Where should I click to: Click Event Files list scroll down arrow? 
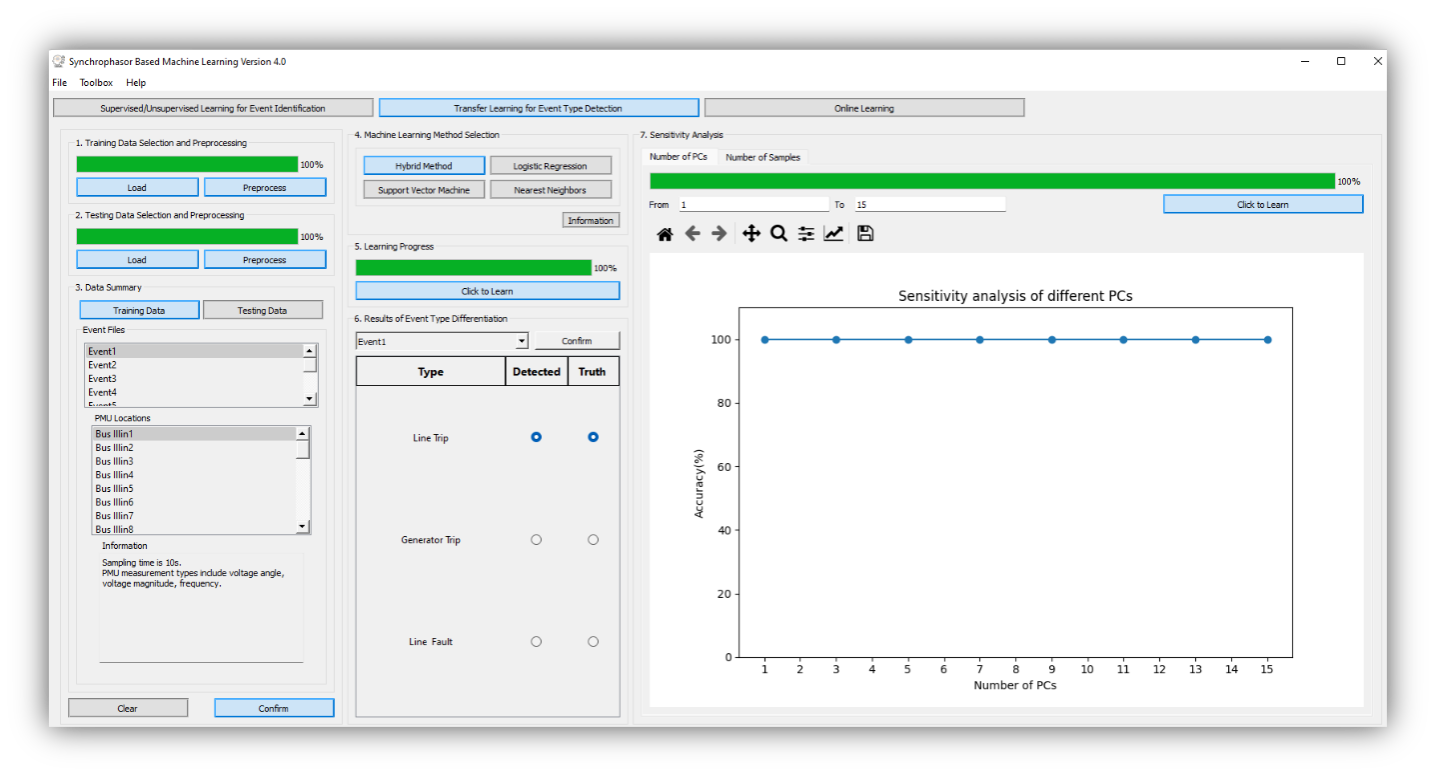pyautogui.click(x=309, y=398)
